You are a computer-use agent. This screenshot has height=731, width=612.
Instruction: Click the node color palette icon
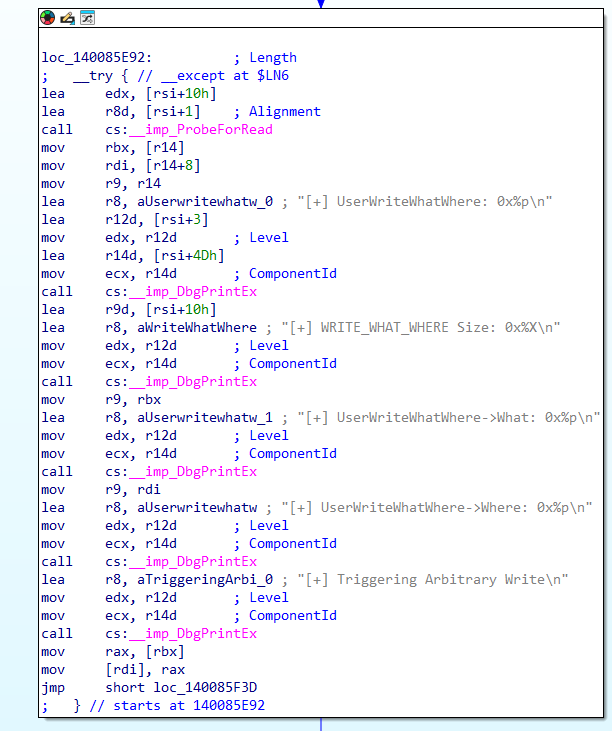click(x=48, y=18)
